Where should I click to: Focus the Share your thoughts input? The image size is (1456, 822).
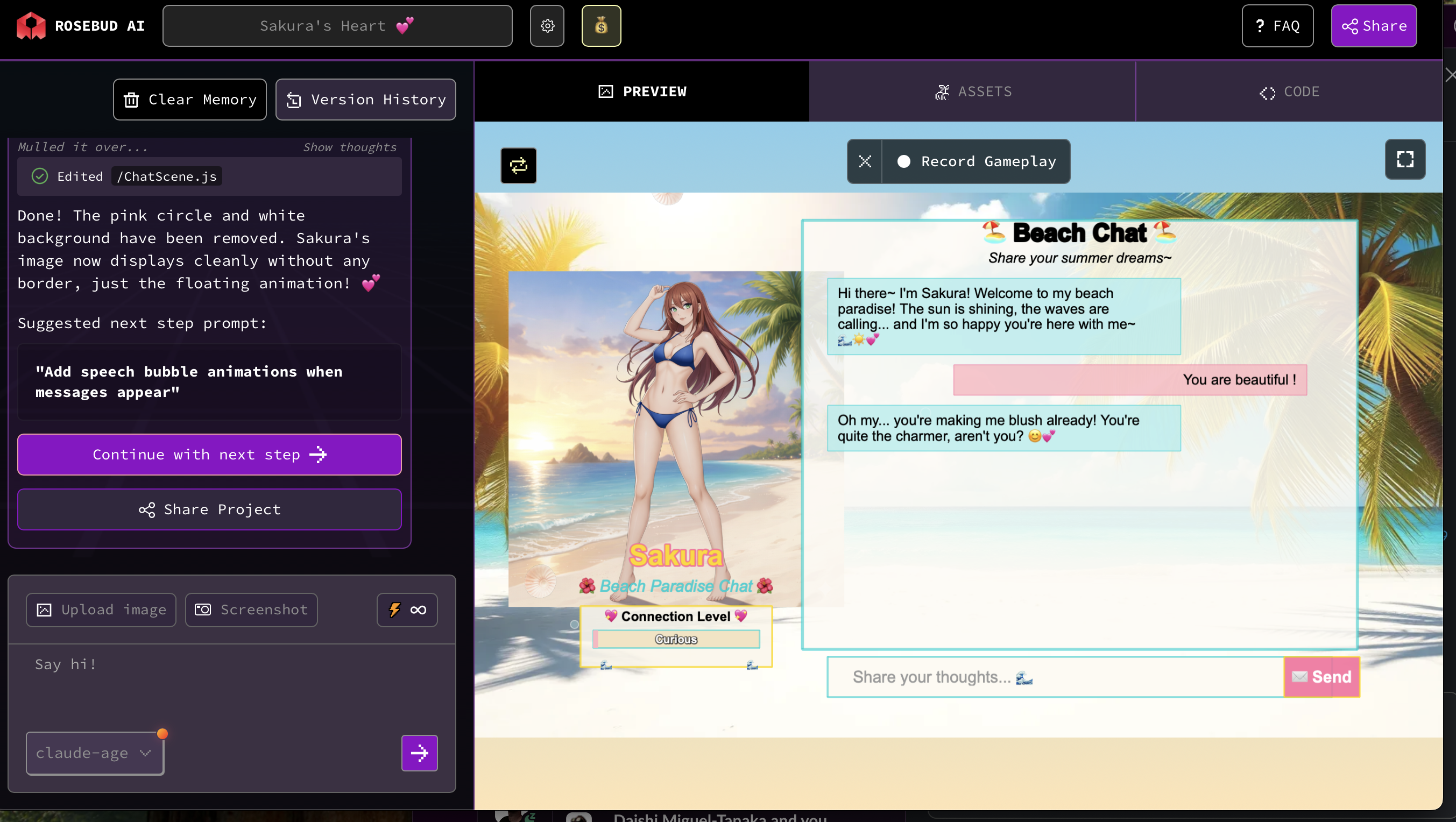pos(1055,677)
